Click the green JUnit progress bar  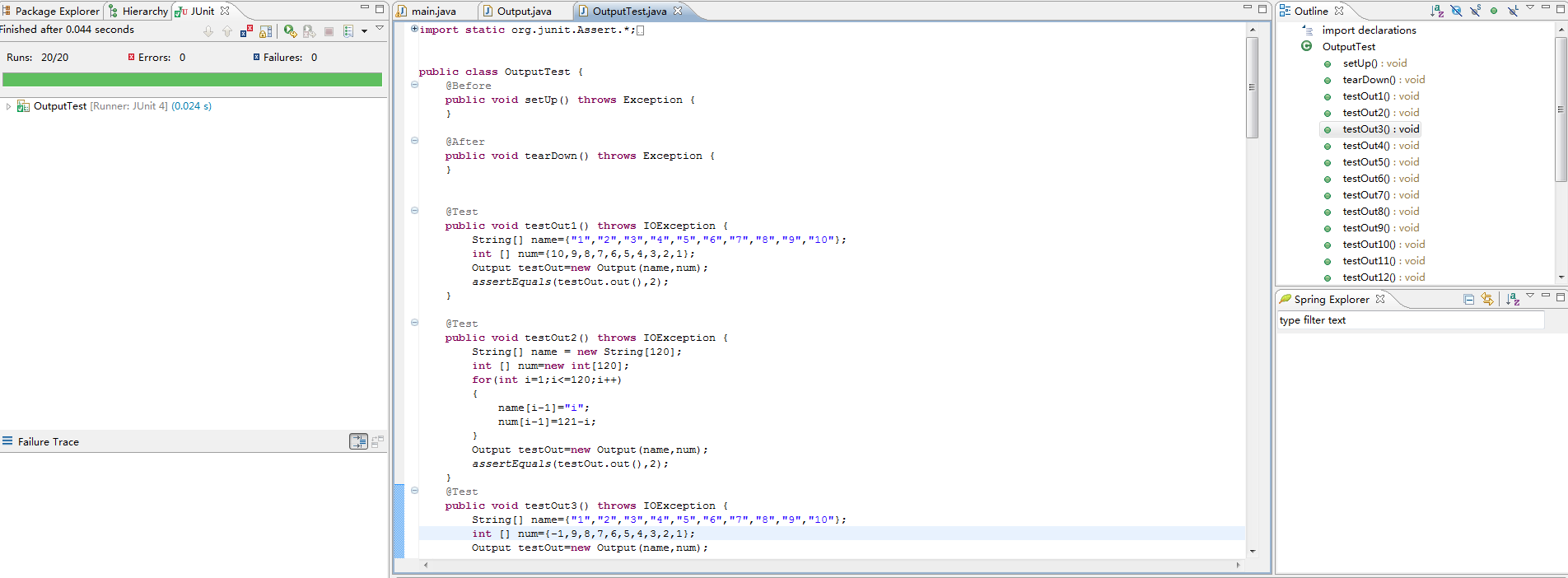(x=192, y=80)
